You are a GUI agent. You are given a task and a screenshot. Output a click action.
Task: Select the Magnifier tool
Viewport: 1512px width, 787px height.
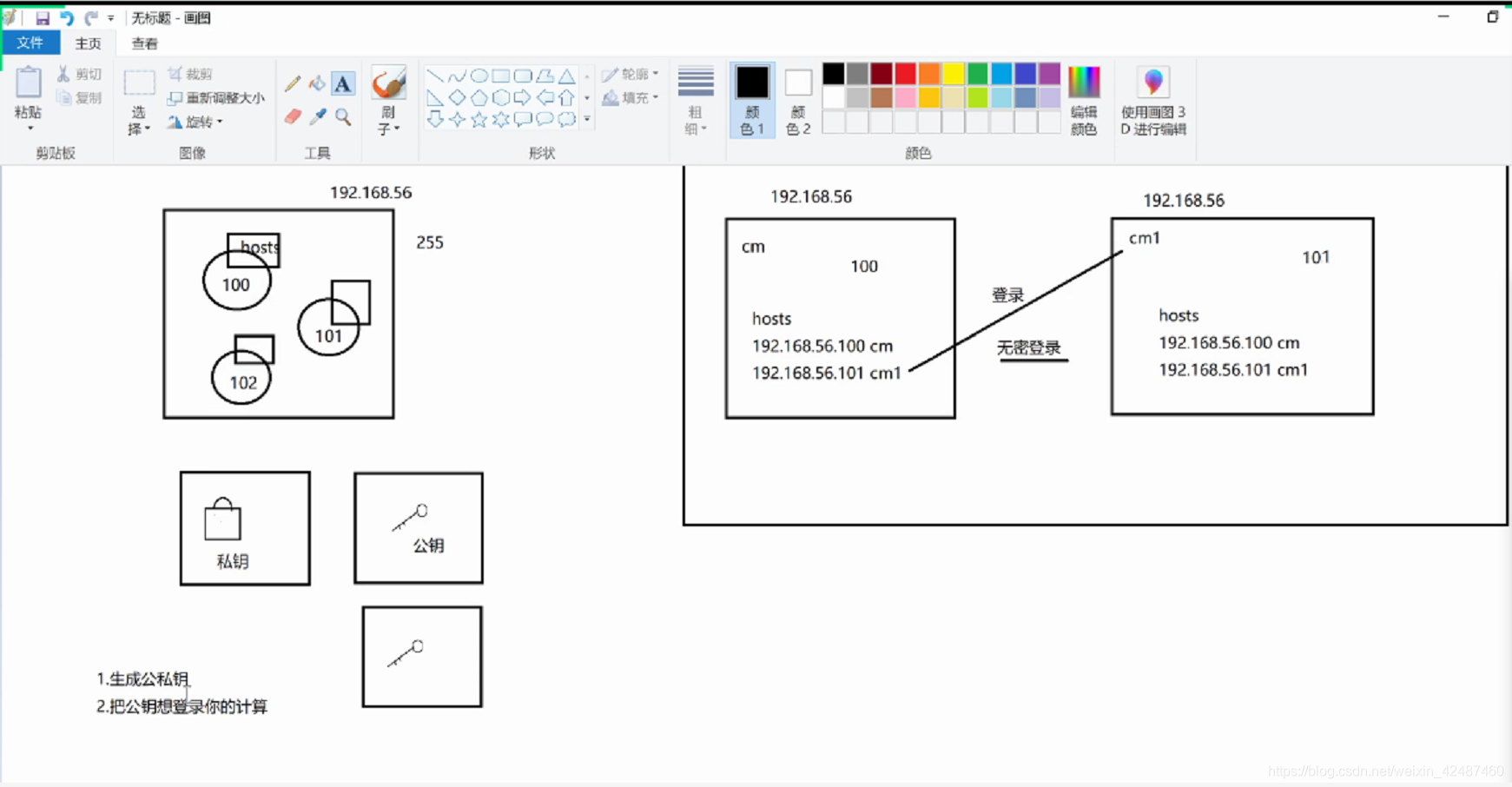[343, 116]
